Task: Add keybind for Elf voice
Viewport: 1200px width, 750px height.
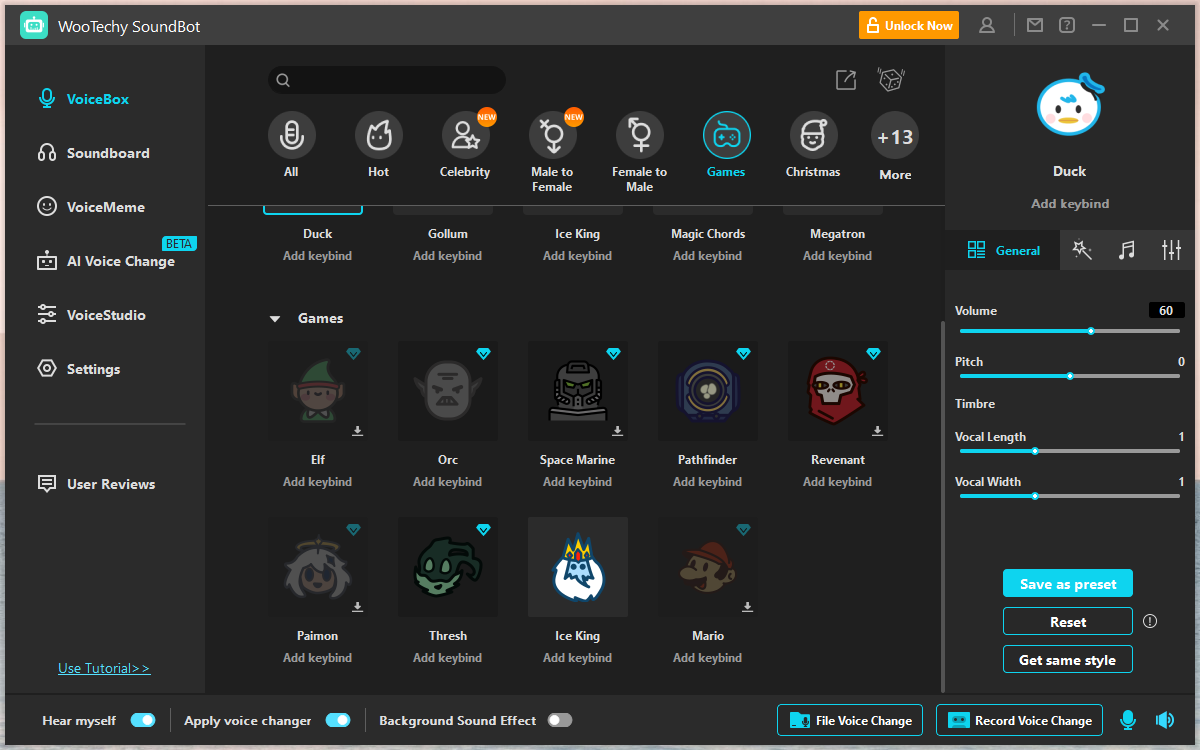Action: (x=318, y=482)
